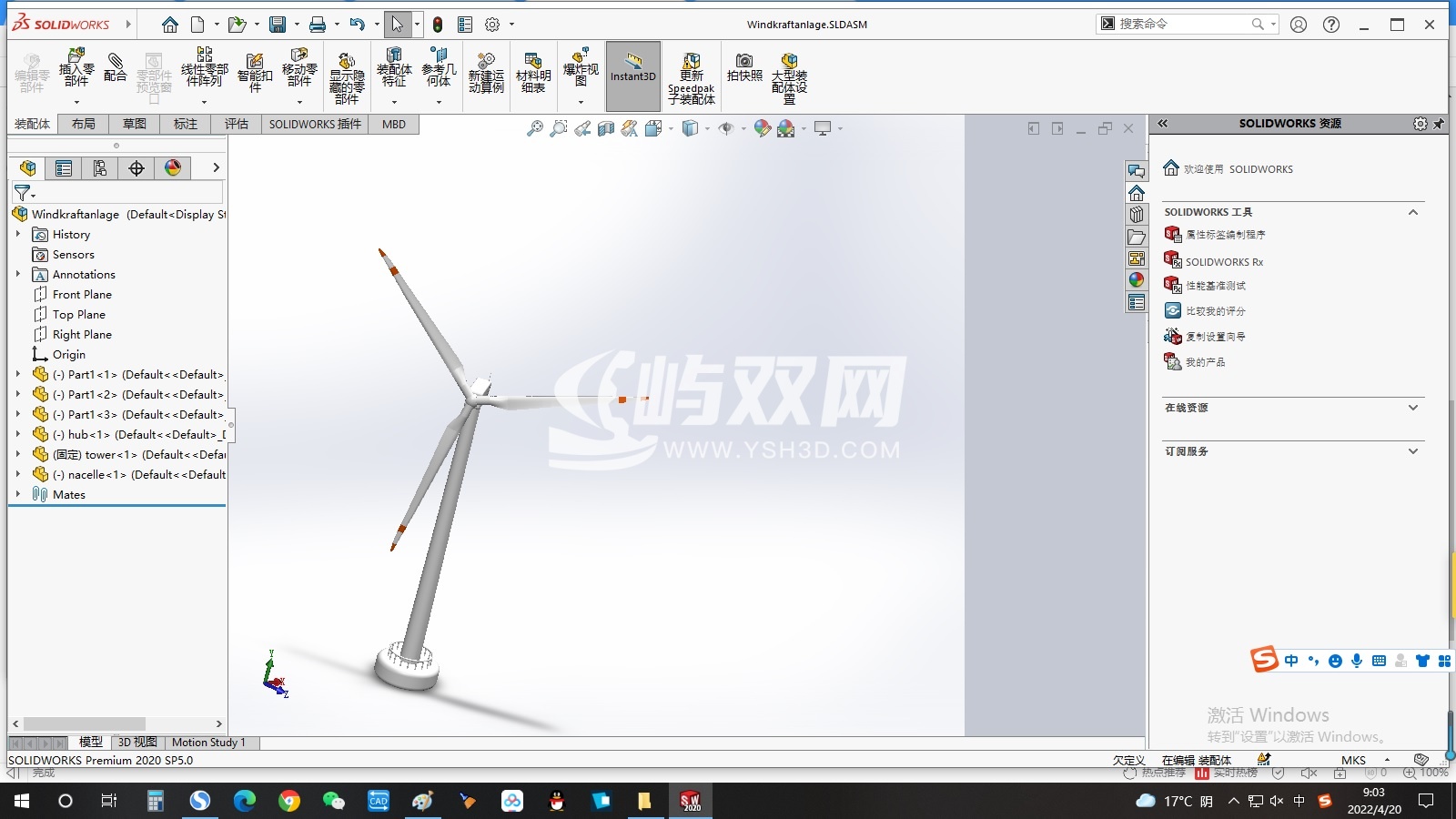Open 大型装配体设置 (Large Assembly Settings)
The height and width of the screenshot is (819, 1456).
pyautogui.click(x=789, y=78)
